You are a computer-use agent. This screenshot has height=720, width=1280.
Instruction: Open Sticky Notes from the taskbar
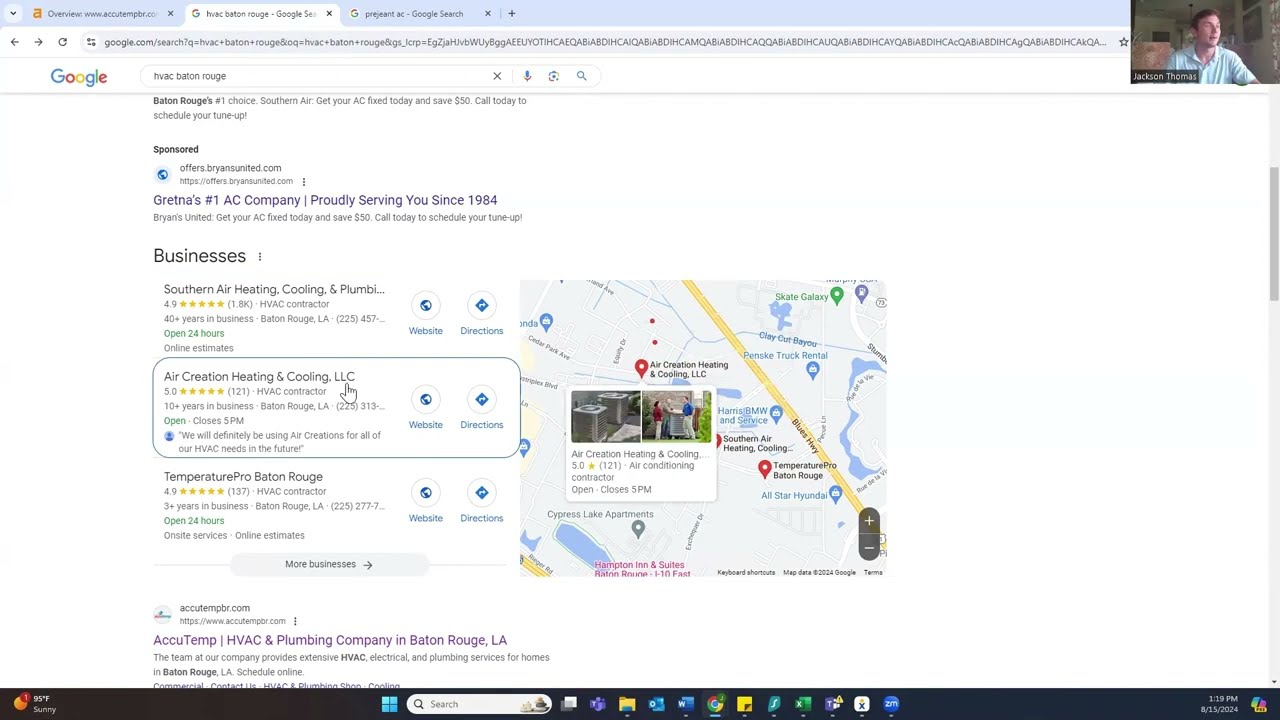(744, 704)
